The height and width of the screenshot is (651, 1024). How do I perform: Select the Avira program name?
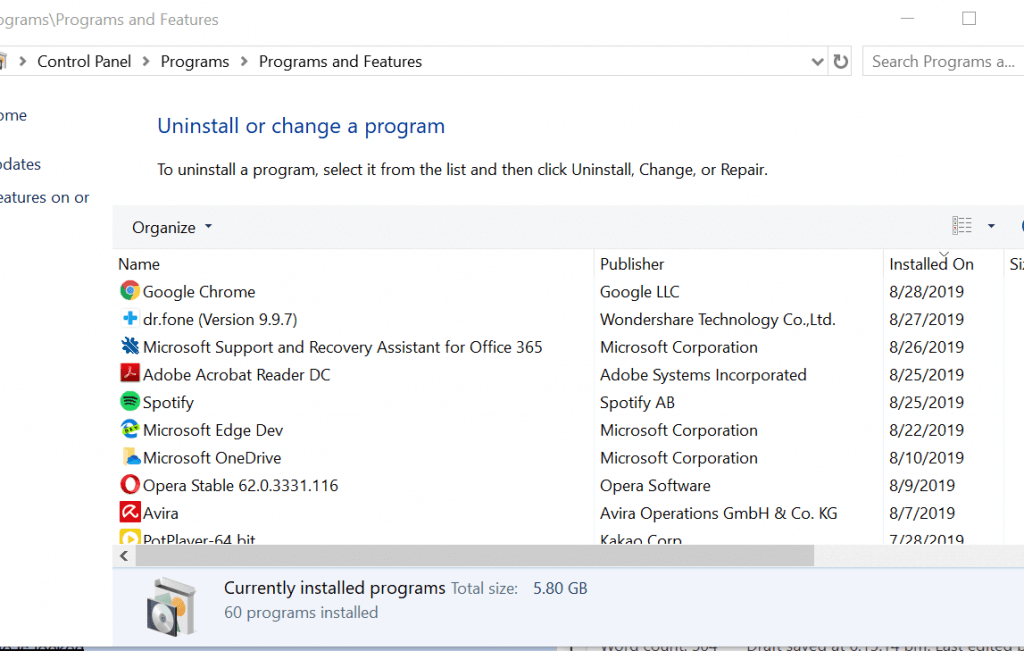(x=160, y=513)
